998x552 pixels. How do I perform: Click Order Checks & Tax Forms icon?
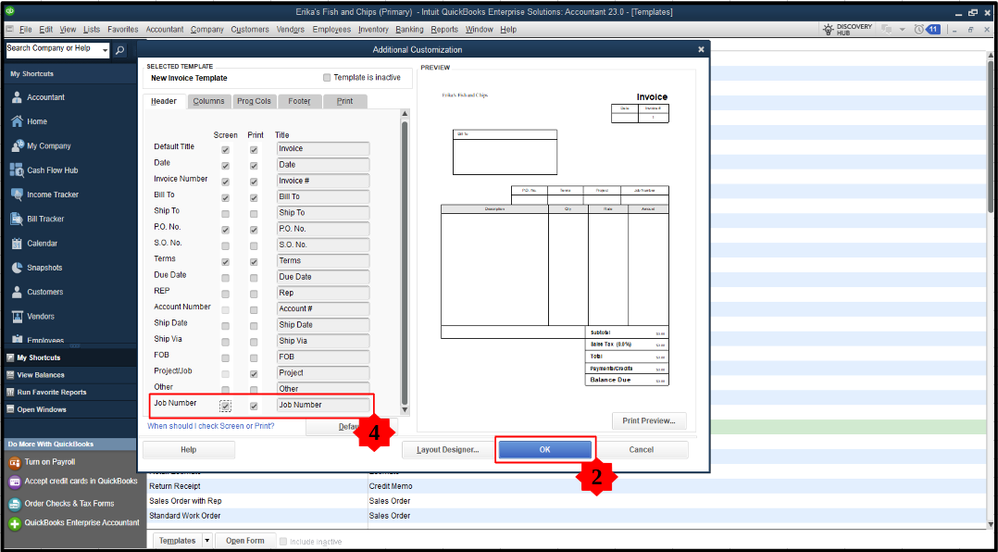(15, 504)
